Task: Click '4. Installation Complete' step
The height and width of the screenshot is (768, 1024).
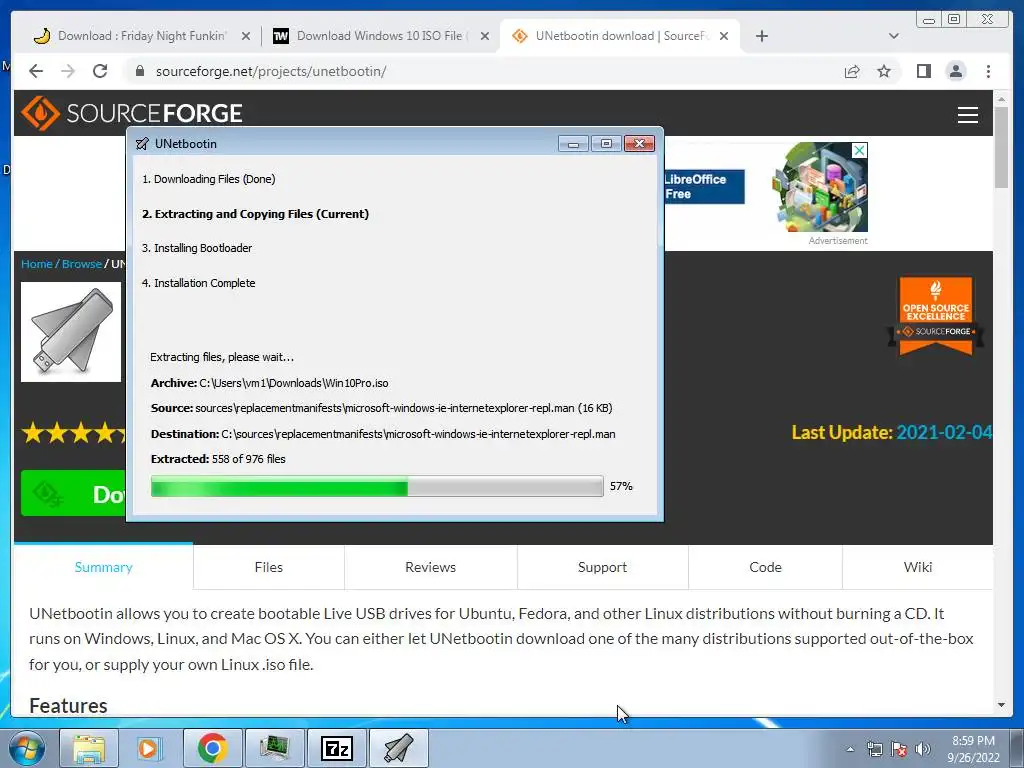Action: pyautogui.click(x=199, y=283)
